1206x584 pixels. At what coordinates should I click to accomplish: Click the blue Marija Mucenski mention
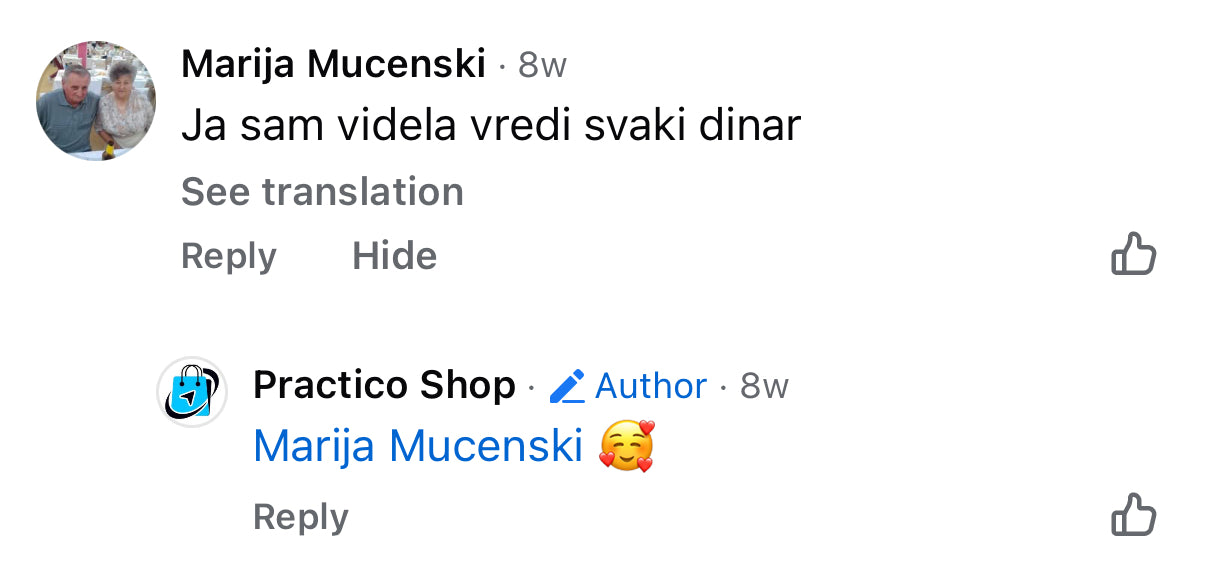click(x=418, y=446)
